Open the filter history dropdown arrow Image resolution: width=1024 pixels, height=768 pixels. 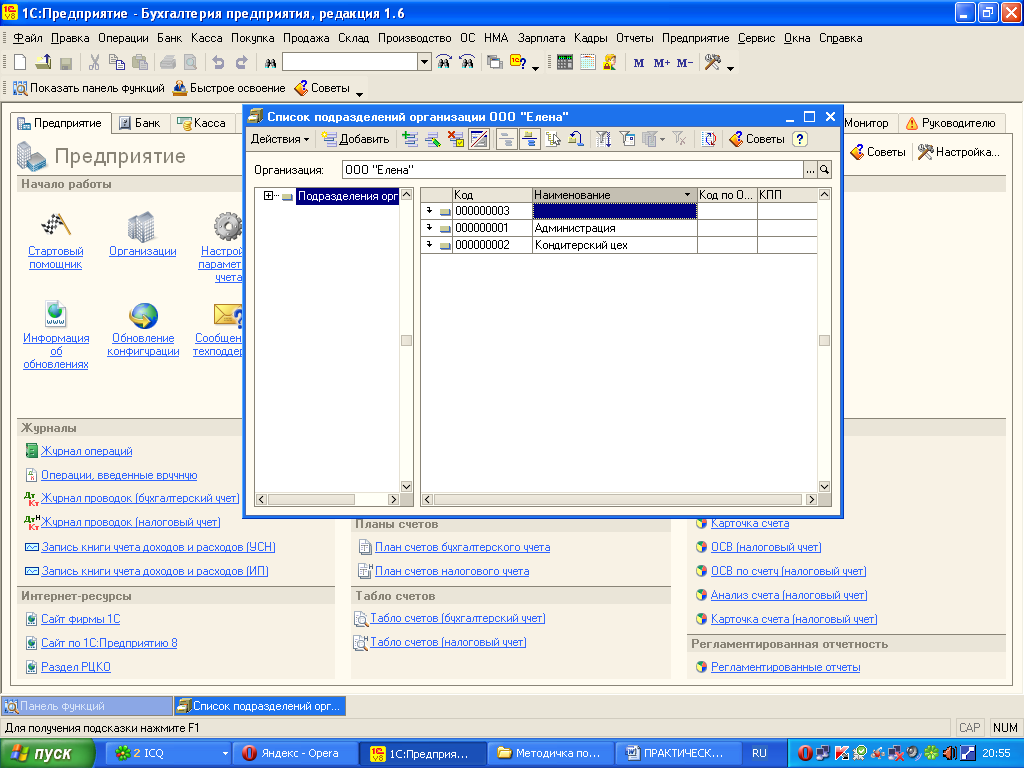(x=663, y=139)
